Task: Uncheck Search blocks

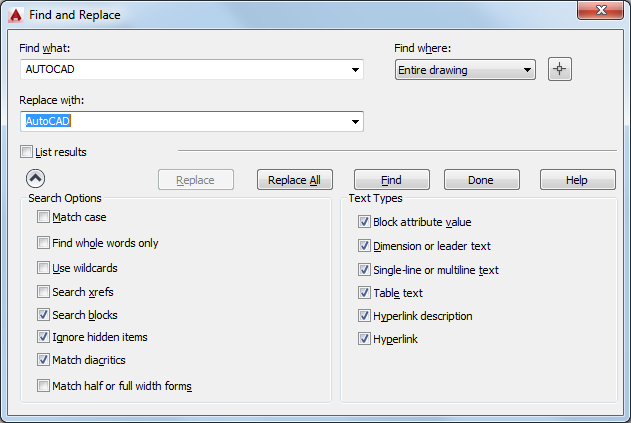Action: (43, 315)
